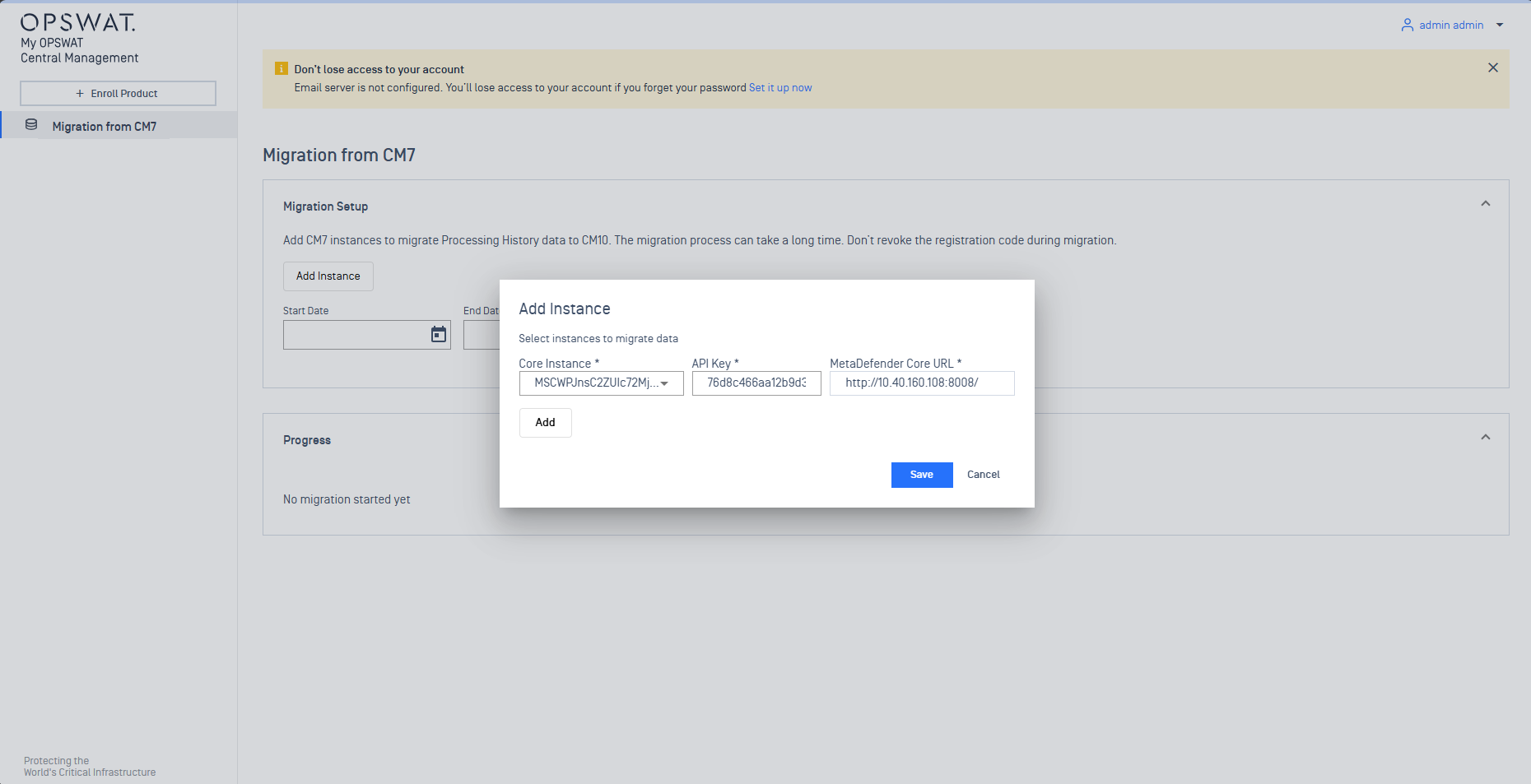Collapse the Migration Setup section
Image resolution: width=1531 pixels, height=784 pixels.
click(1485, 204)
